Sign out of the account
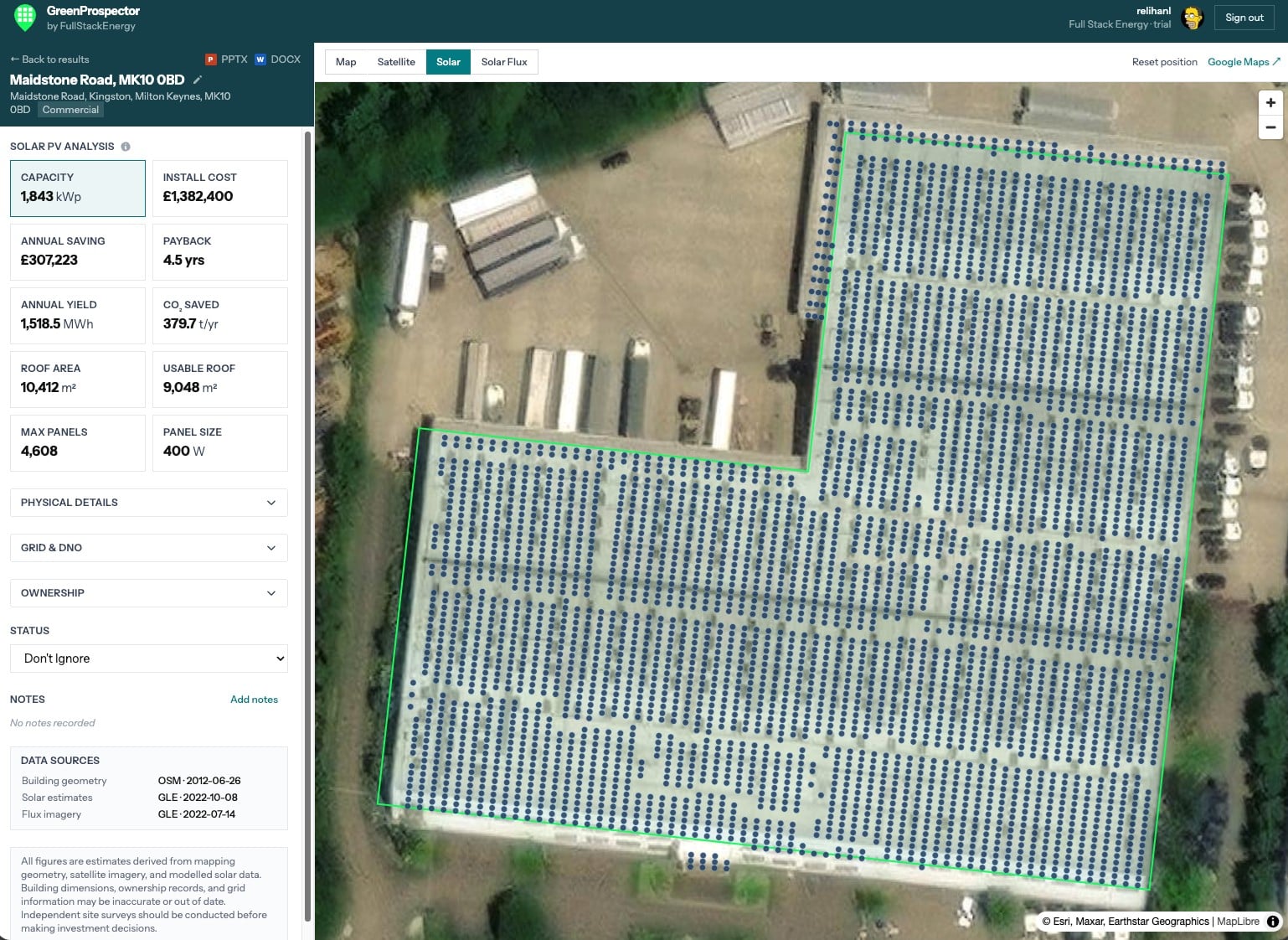This screenshot has width=1288, height=940. pyautogui.click(x=1244, y=18)
